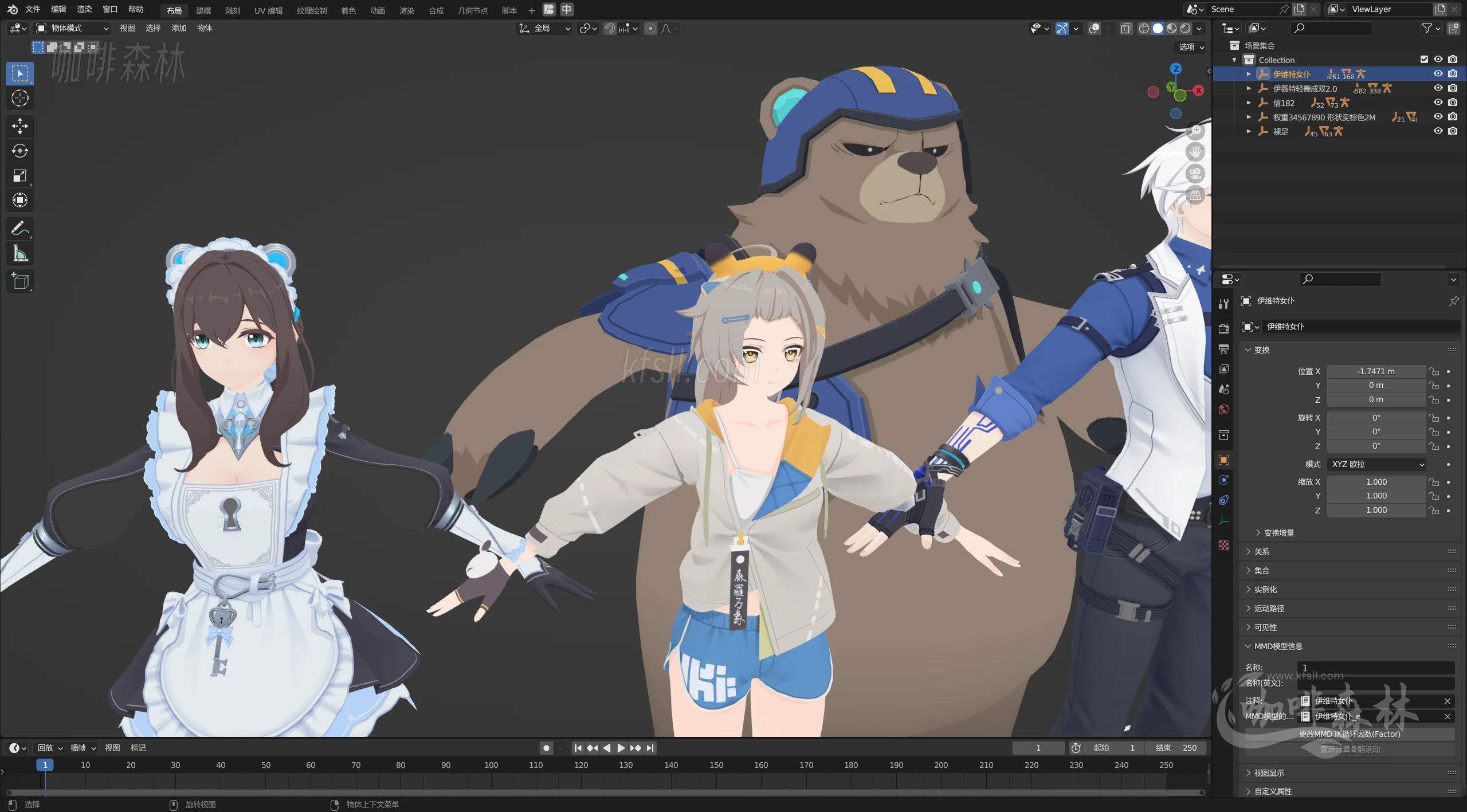Hide 信182 in viewport via eye icon
Screen dimensions: 1467x812
click(x=1438, y=103)
